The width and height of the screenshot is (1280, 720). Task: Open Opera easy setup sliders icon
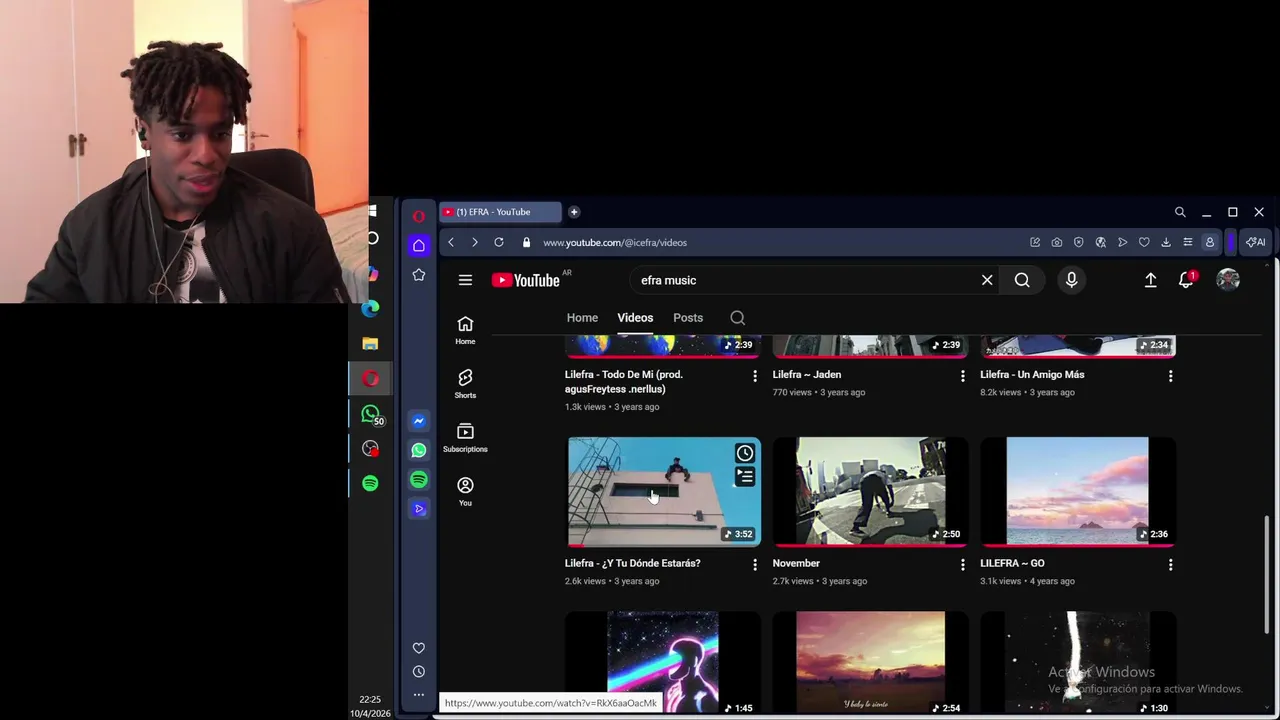point(1188,242)
